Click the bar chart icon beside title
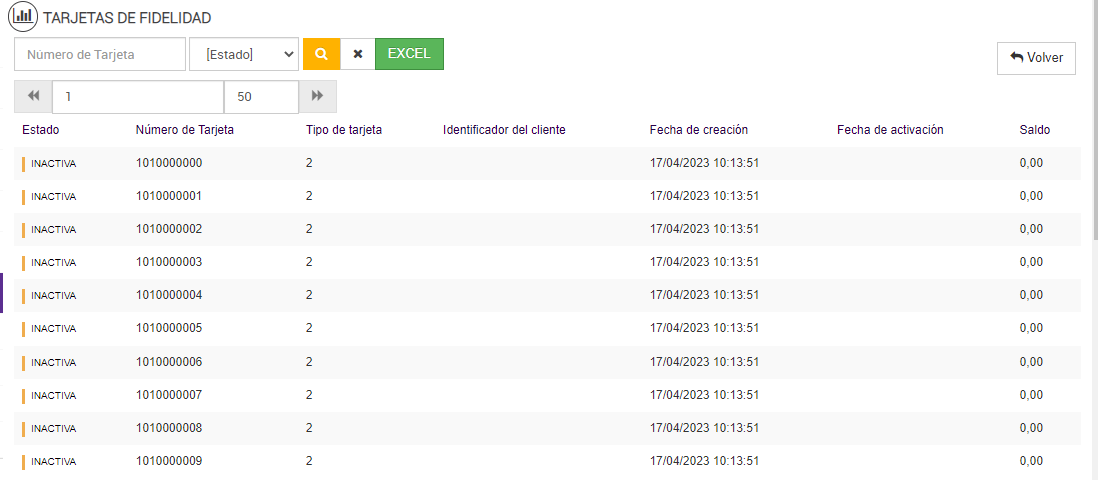The image size is (1098, 480). click(x=23, y=17)
